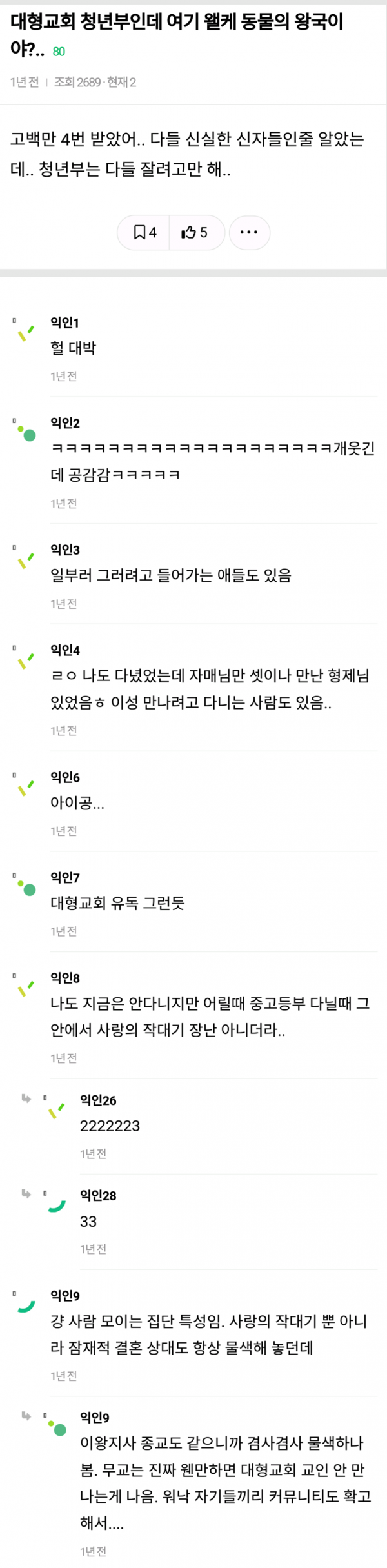Open the post title about 대형교회 청년부

click(177, 34)
